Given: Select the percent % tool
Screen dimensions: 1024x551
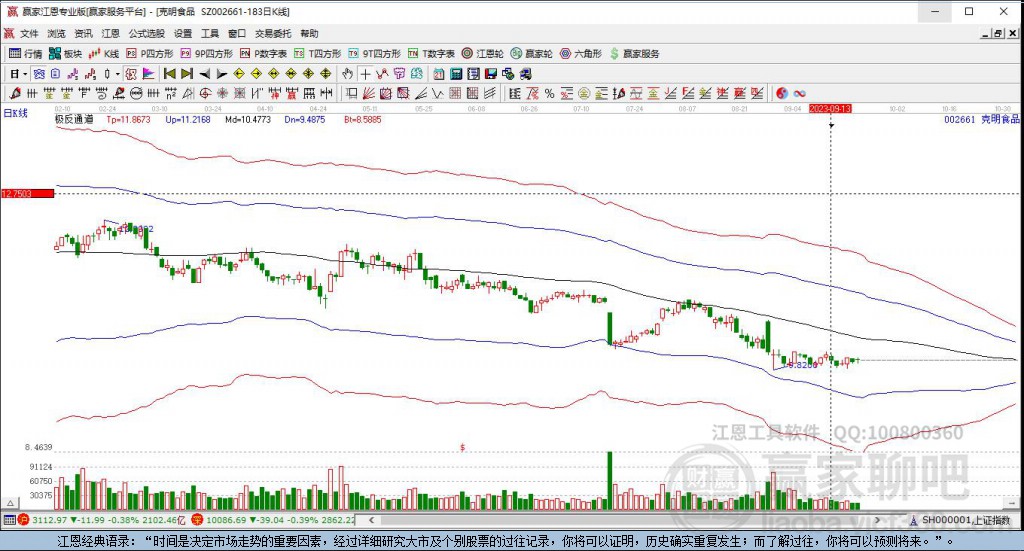Looking at the screenshot, I should point(549,93).
